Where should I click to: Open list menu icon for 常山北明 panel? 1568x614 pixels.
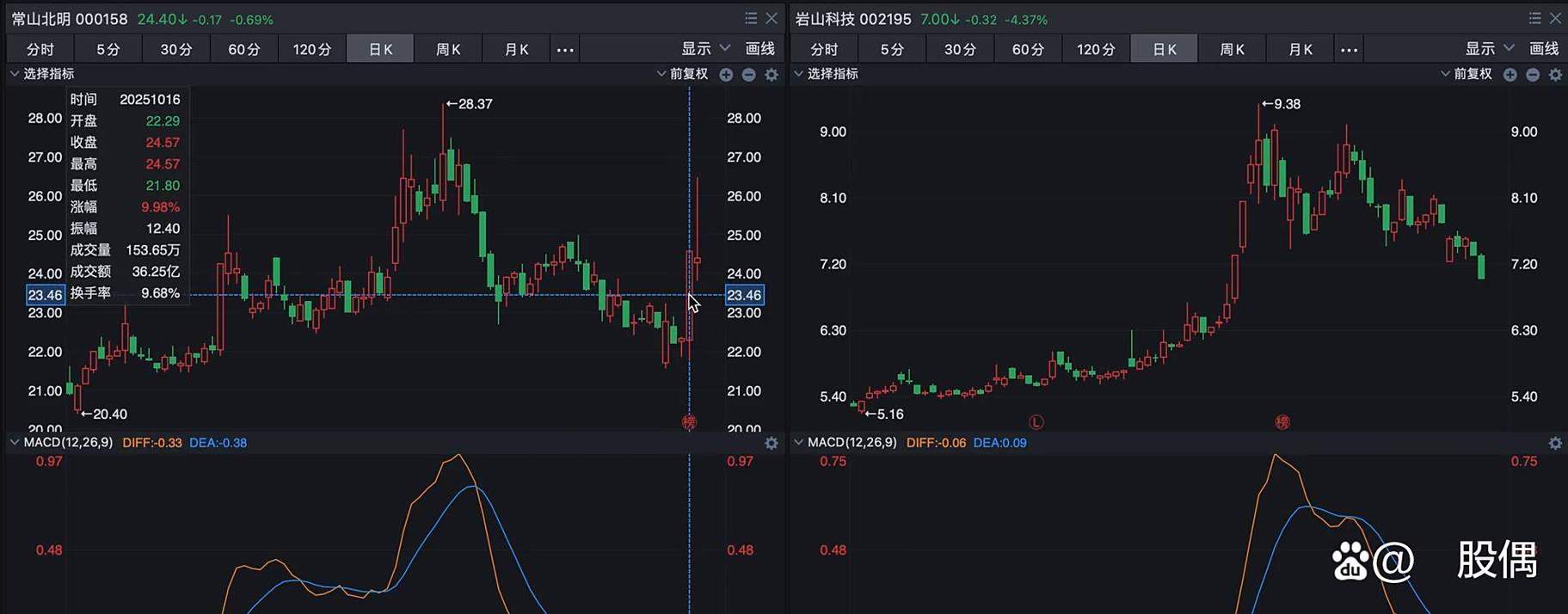pos(751,18)
